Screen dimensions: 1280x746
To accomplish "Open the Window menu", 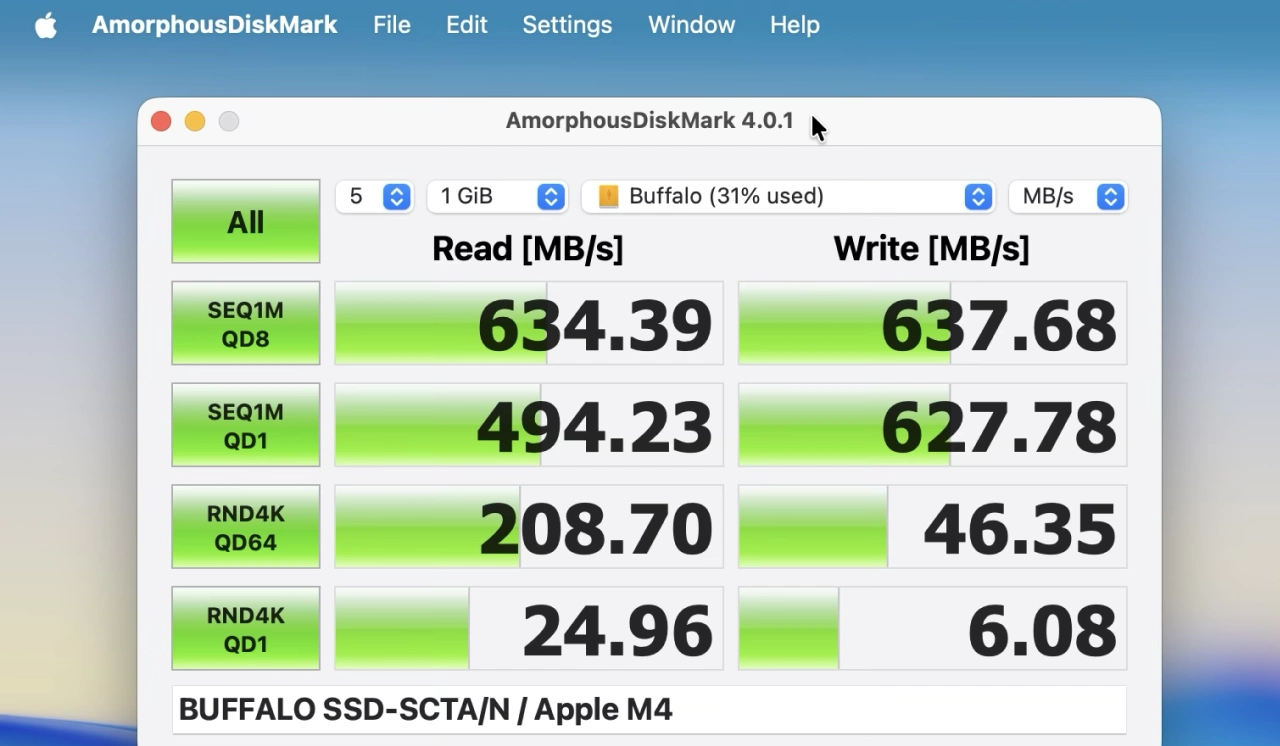I will pos(691,24).
